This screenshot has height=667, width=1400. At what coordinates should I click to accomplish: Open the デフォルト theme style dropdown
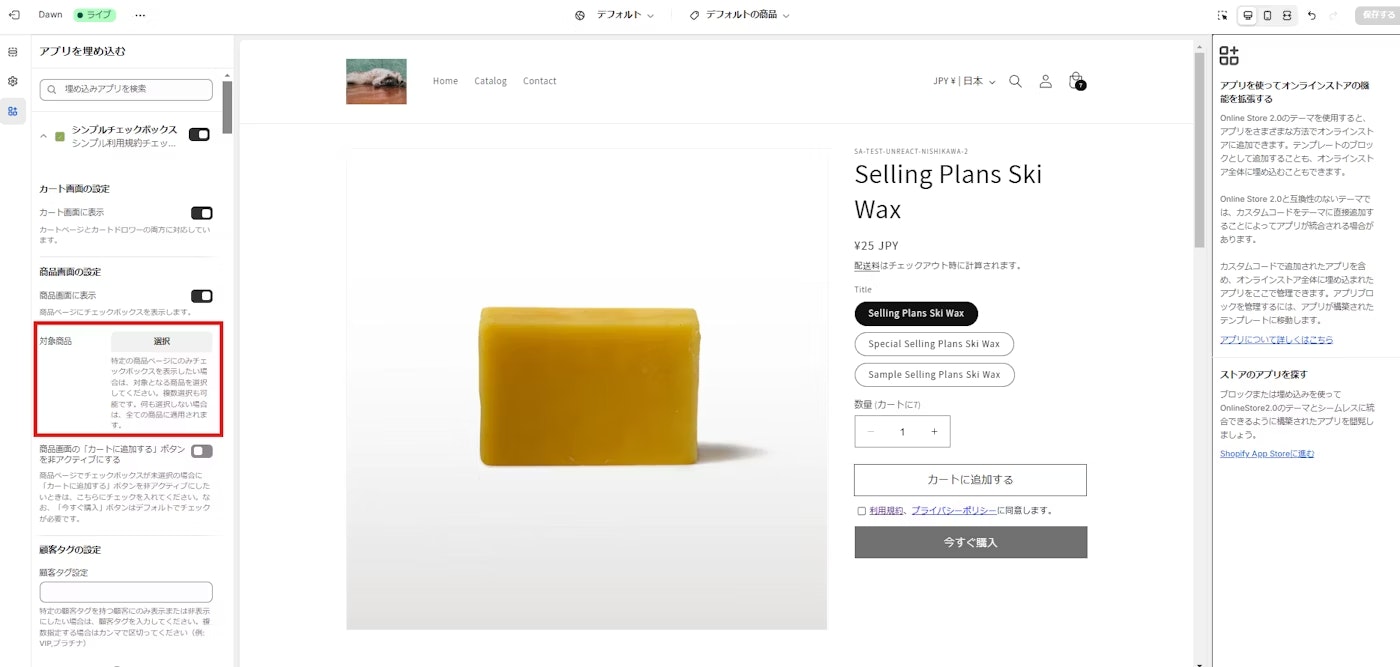(x=613, y=15)
